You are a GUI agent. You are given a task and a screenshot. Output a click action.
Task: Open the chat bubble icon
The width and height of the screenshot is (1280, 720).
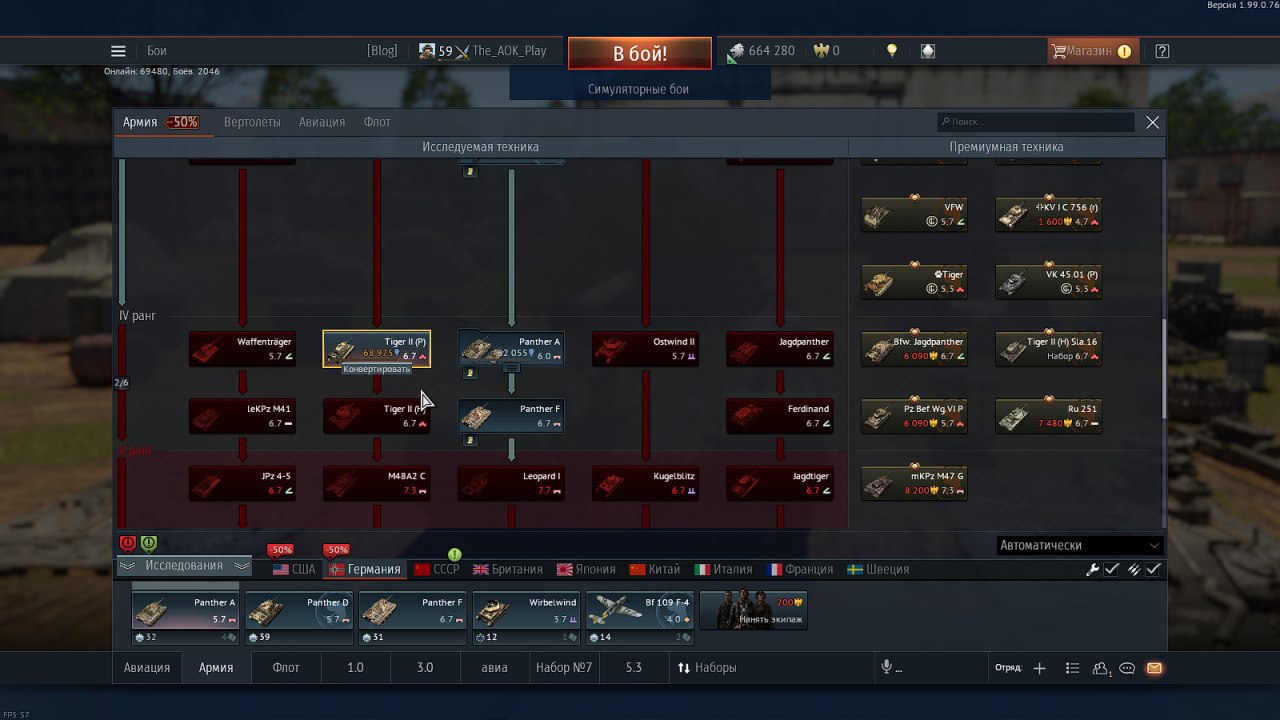[x=1127, y=668]
